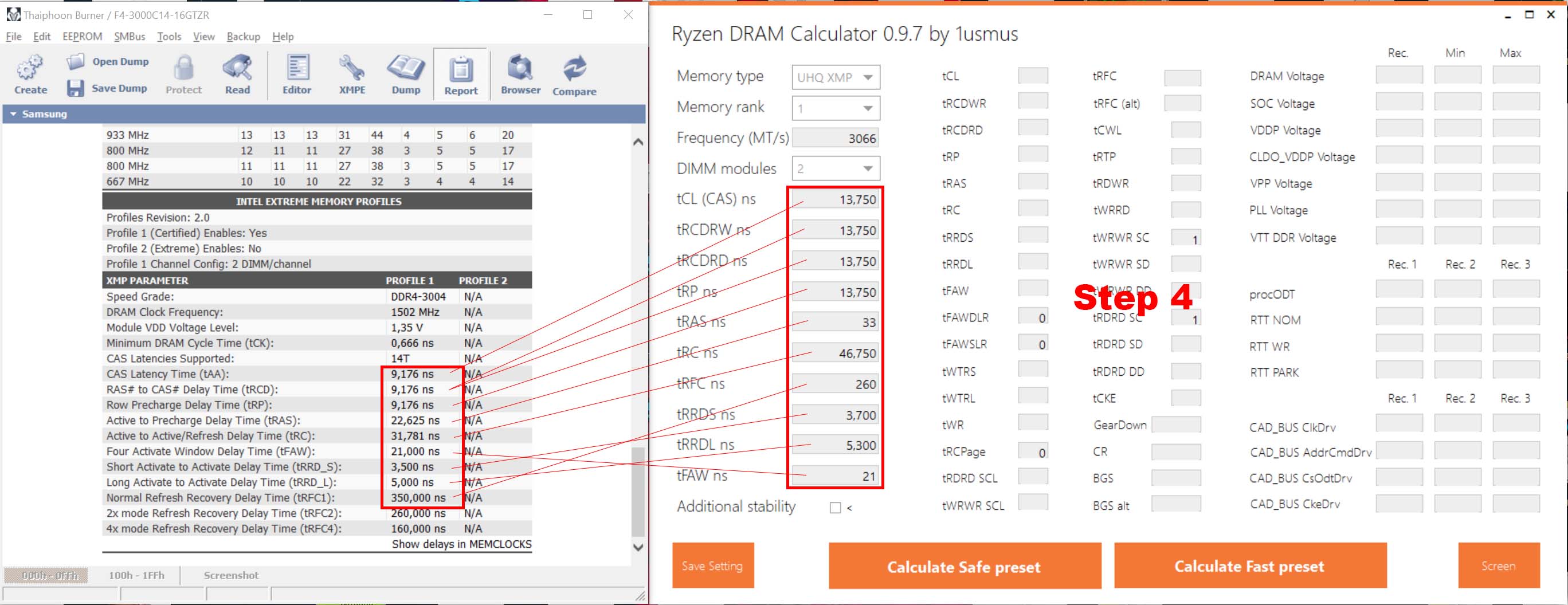Click the Save Setting button
1568x605 pixels.
tap(713, 565)
